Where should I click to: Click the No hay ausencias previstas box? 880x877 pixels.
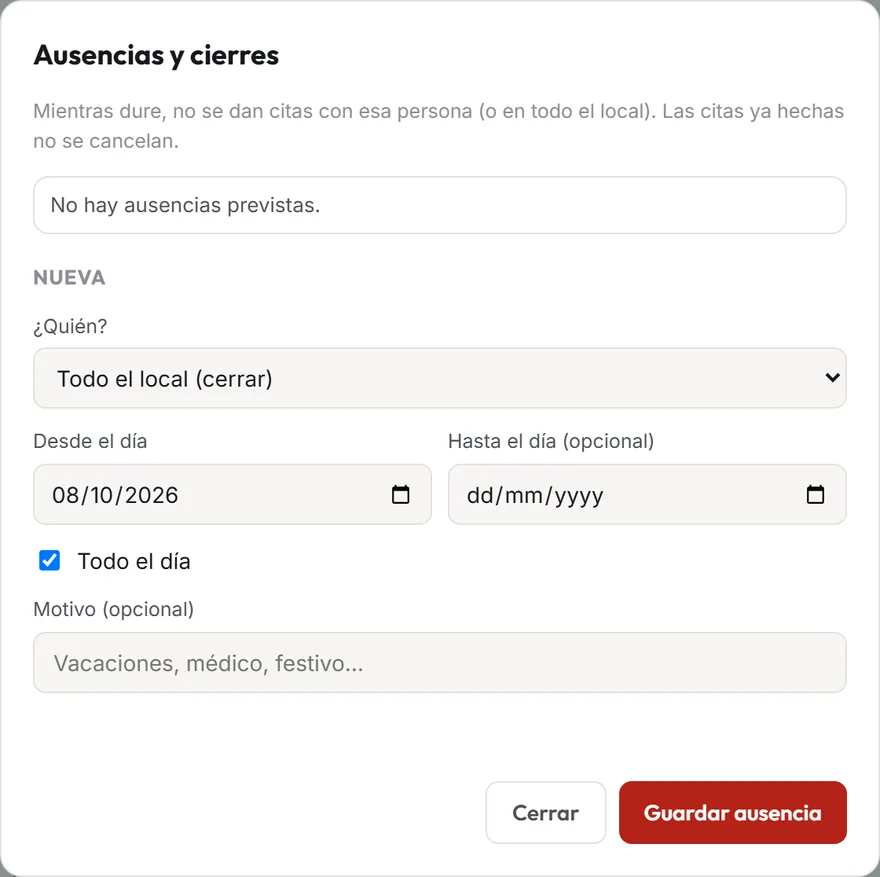[439, 205]
